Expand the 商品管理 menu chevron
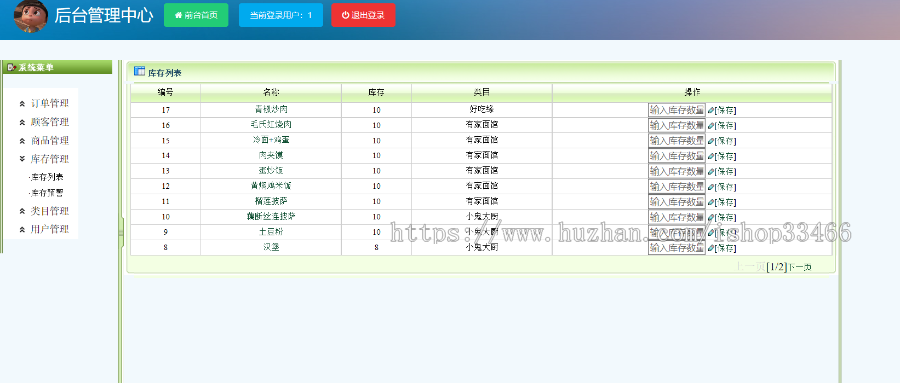Image resolution: width=900 pixels, height=383 pixels. tap(22, 141)
